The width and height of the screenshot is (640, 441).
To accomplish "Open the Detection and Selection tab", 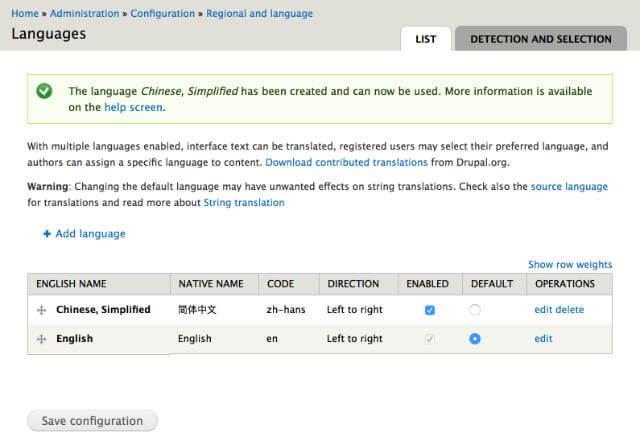I will tap(541, 39).
